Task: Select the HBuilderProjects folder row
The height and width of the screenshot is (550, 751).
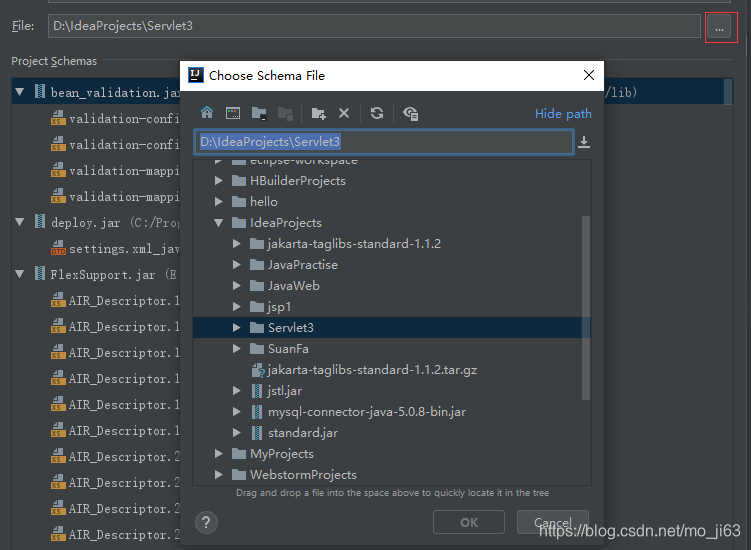Action: tap(392, 181)
